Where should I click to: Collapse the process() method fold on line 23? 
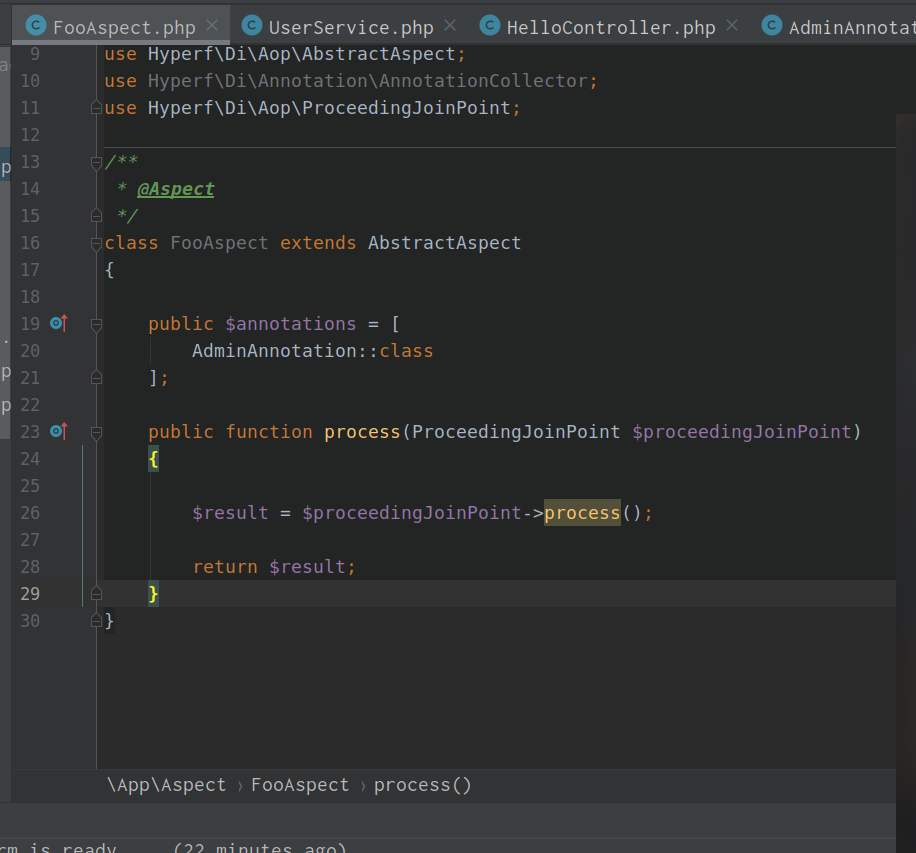(x=96, y=431)
